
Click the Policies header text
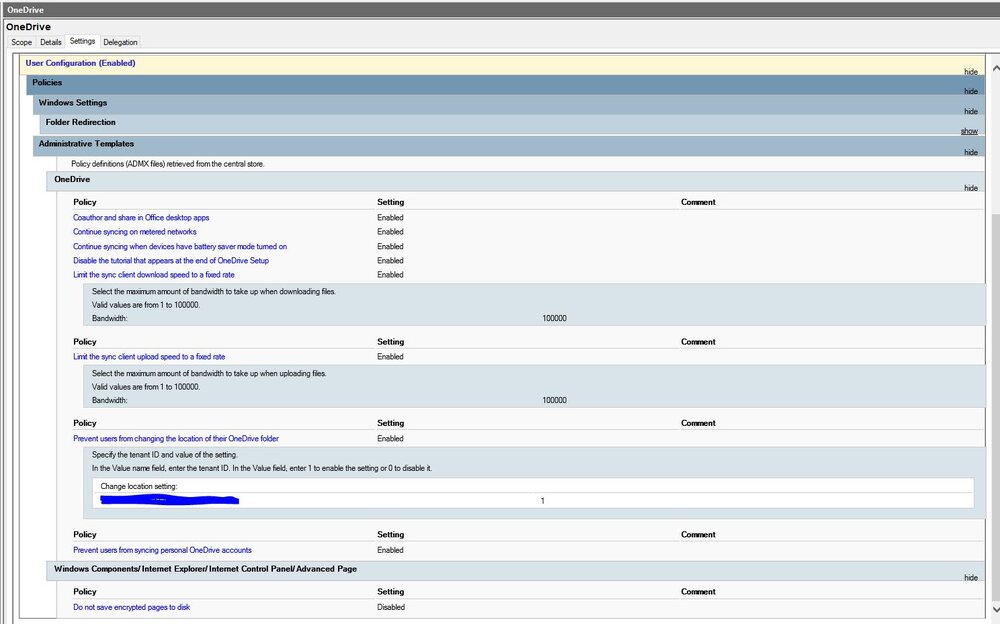(47, 82)
